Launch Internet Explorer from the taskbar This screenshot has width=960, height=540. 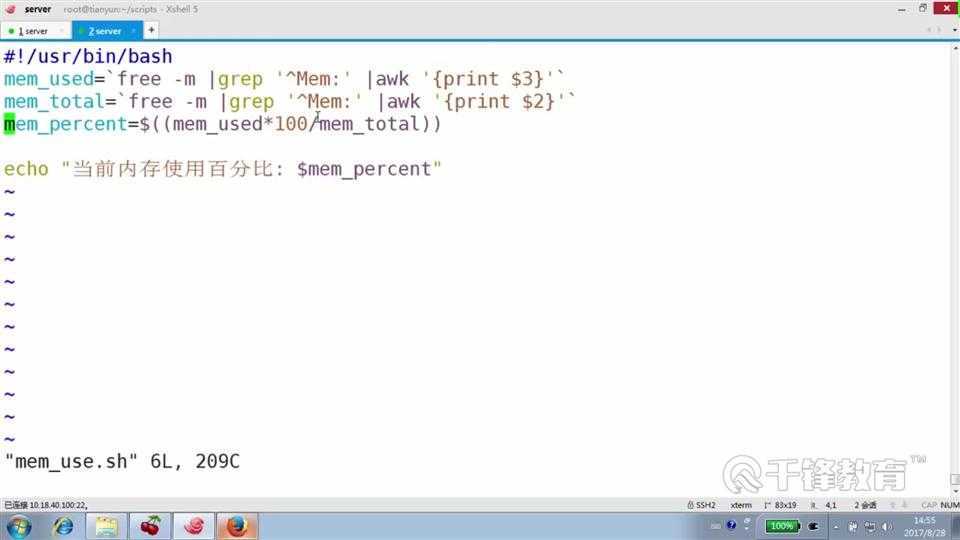pos(63,527)
